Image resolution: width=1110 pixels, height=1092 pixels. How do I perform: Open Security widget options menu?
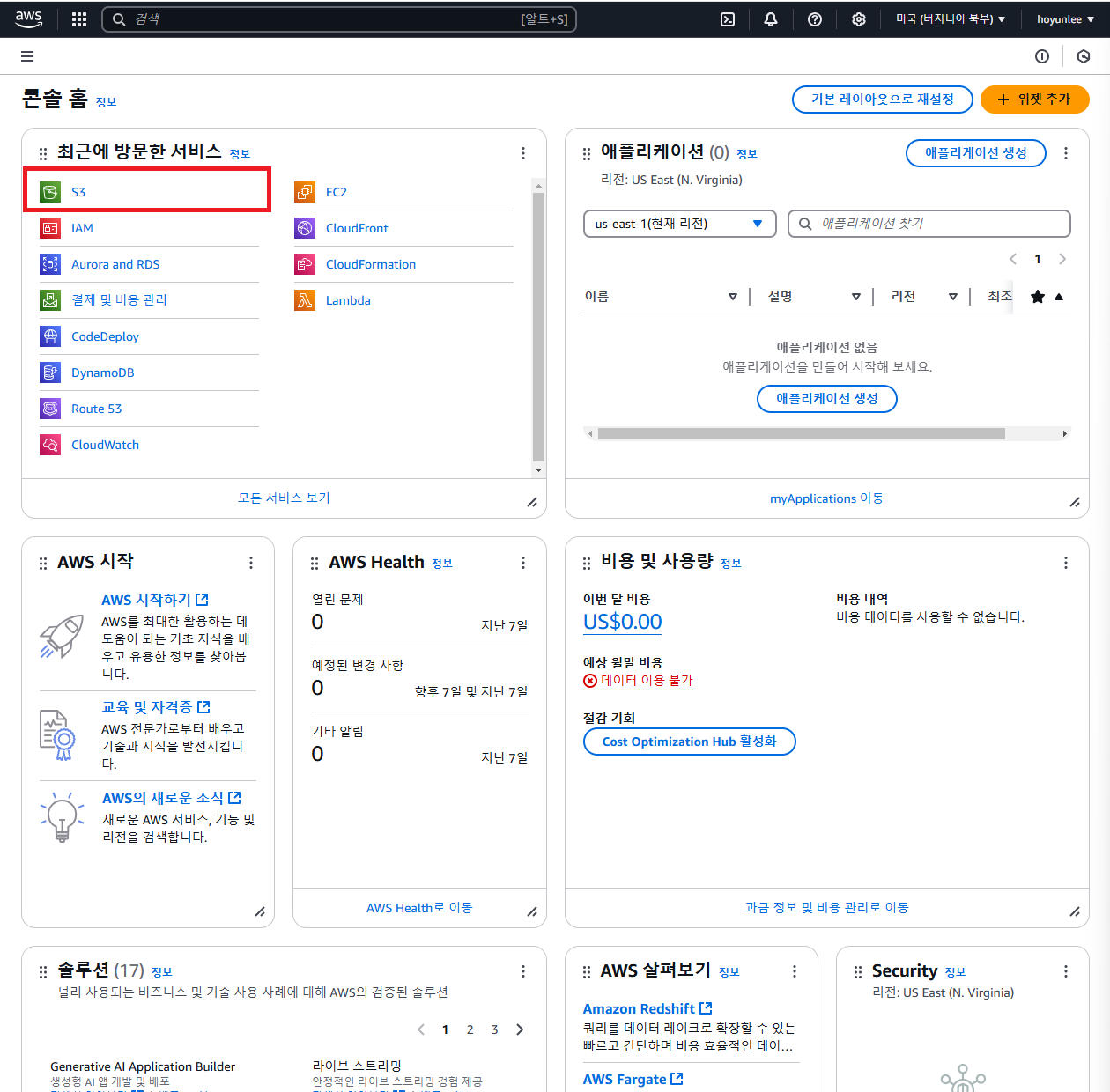click(1066, 971)
